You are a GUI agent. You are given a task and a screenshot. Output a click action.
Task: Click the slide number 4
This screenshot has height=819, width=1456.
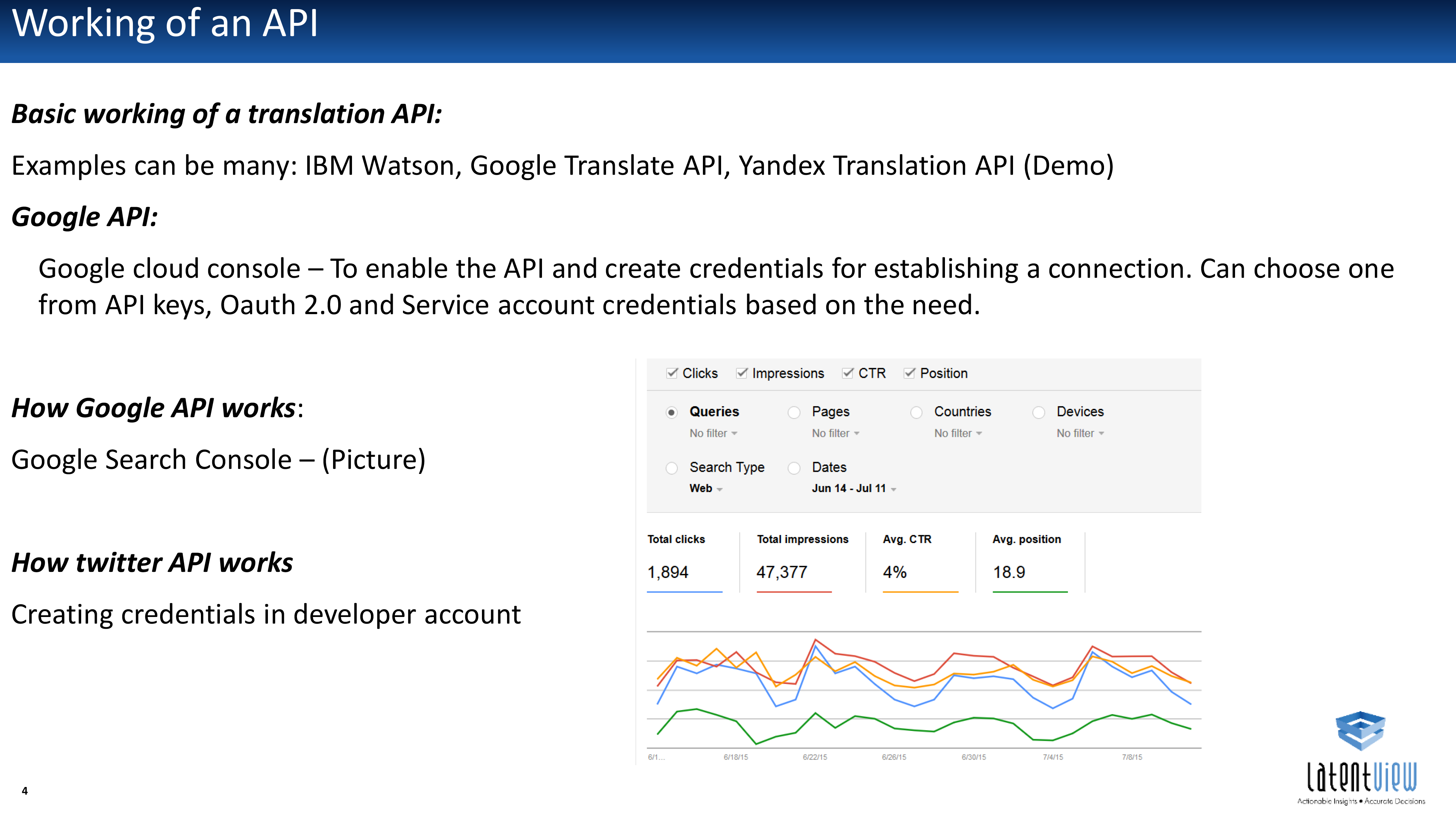(x=24, y=791)
